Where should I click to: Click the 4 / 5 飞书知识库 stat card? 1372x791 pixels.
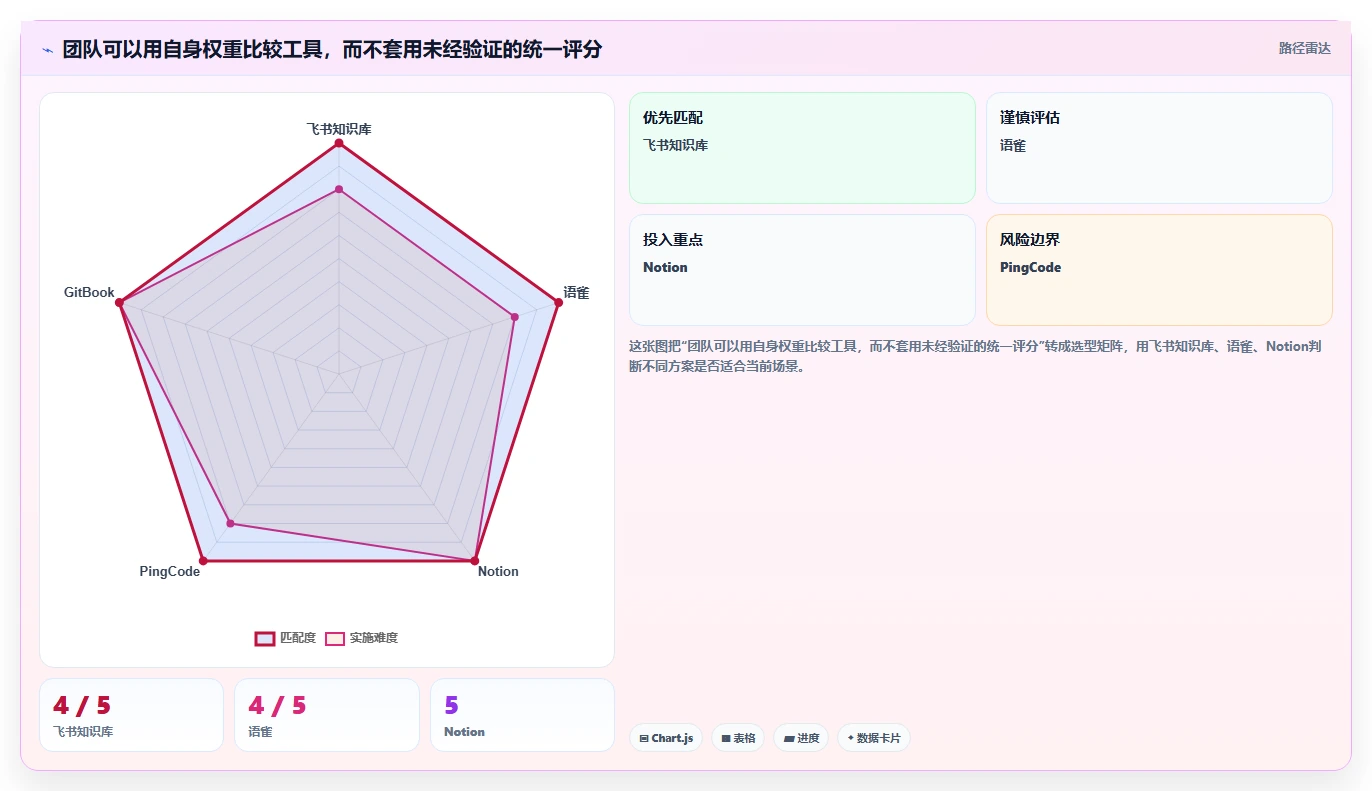tap(131, 715)
